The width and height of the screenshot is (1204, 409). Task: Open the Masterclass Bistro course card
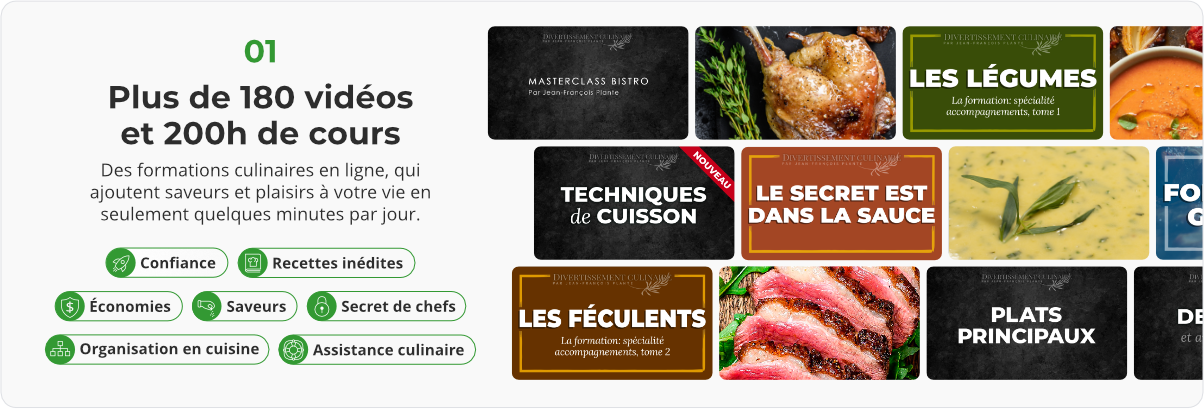point(588,83)
